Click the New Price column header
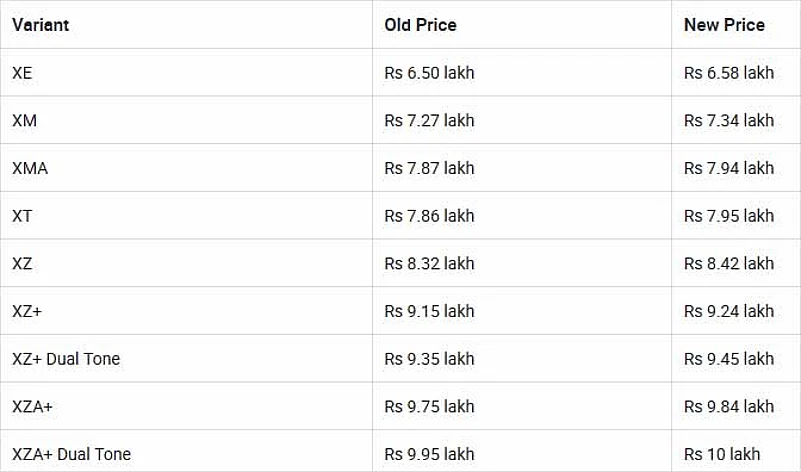 click(x=724, y=25)
